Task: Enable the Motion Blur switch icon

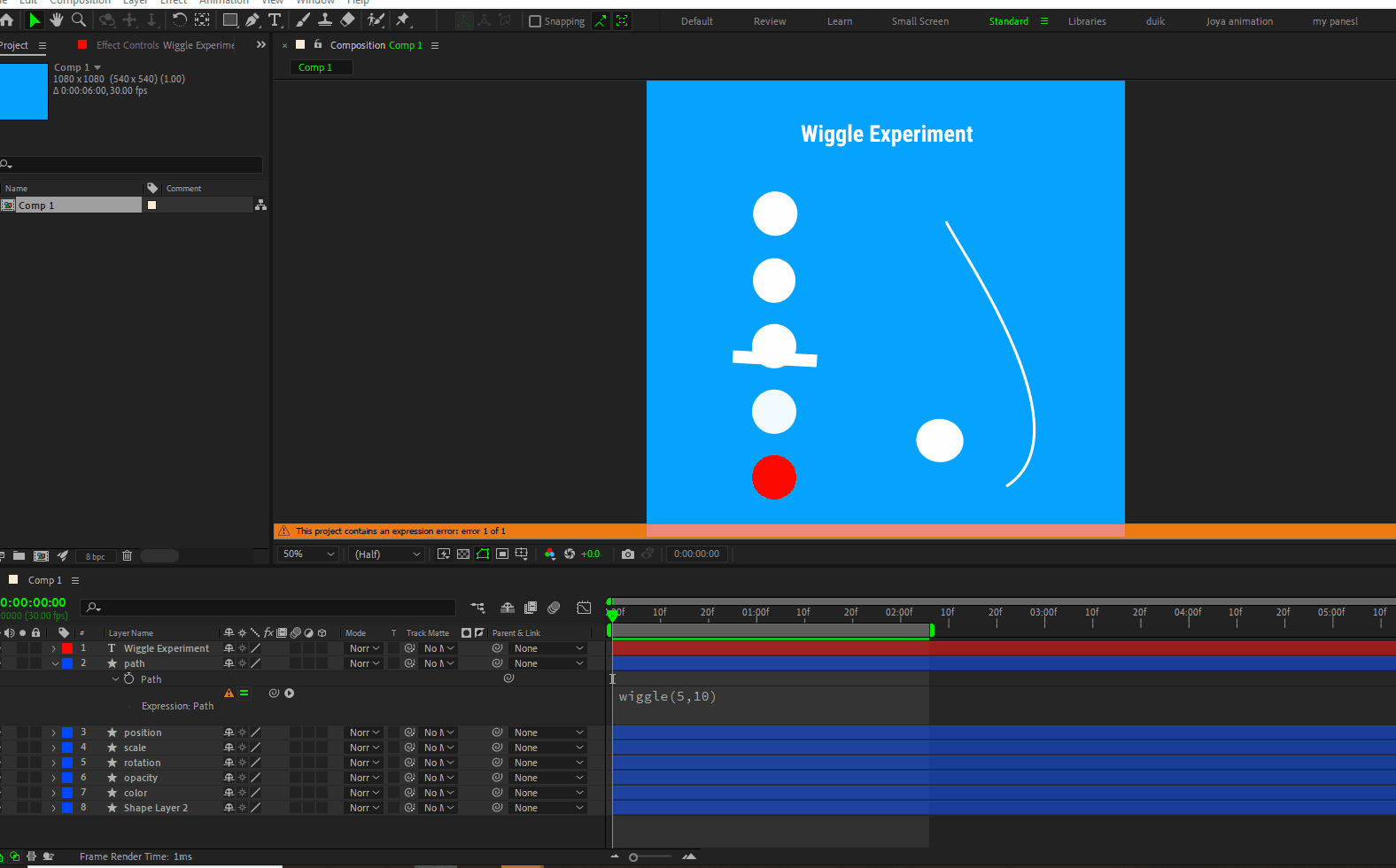Action: [x=554, y=608]
